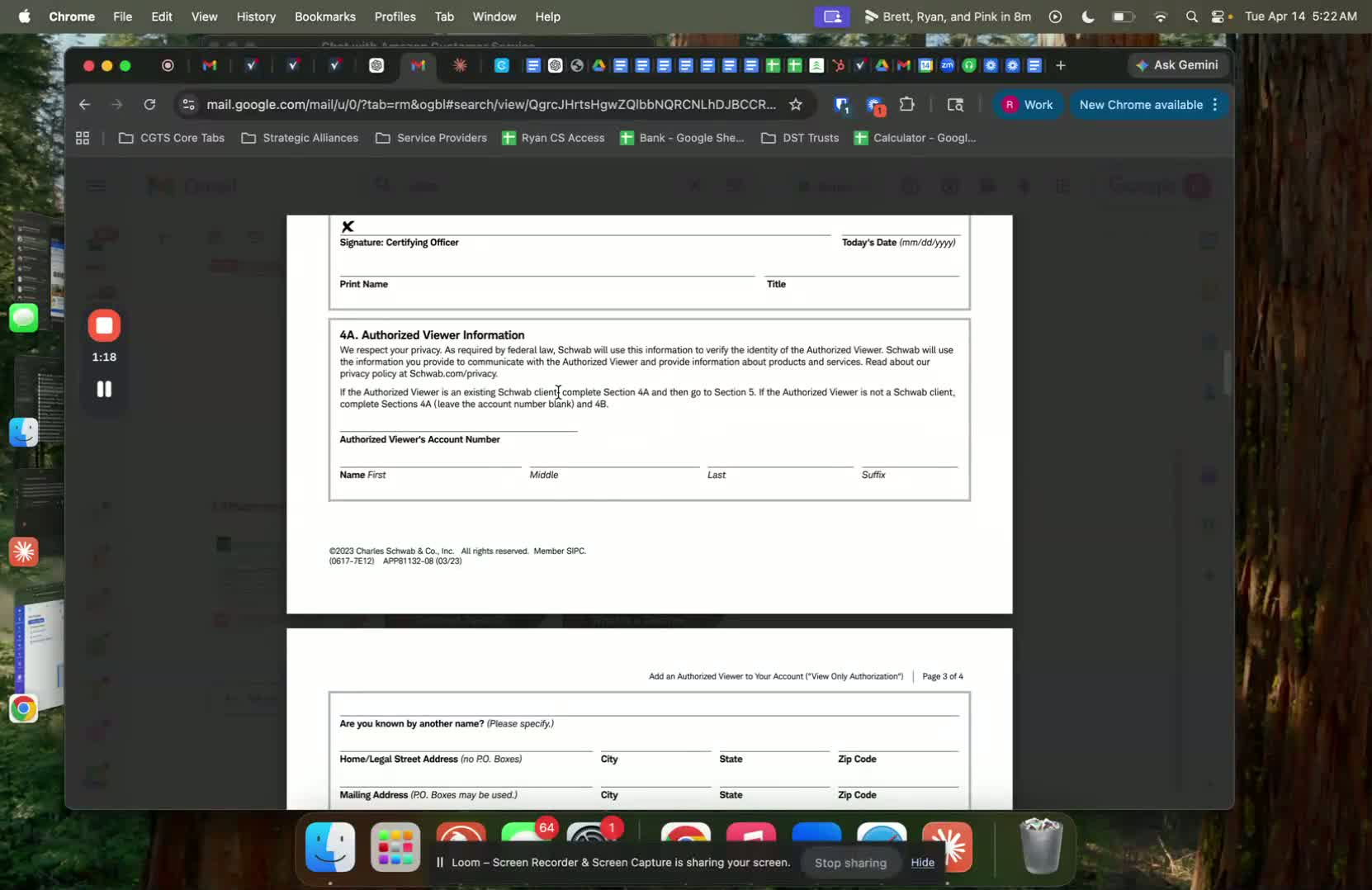Image resolution: width=1372 pixels, height=890 pixels.
Task: Switch to the Zoom browser tab
Action: coord(947,65)
